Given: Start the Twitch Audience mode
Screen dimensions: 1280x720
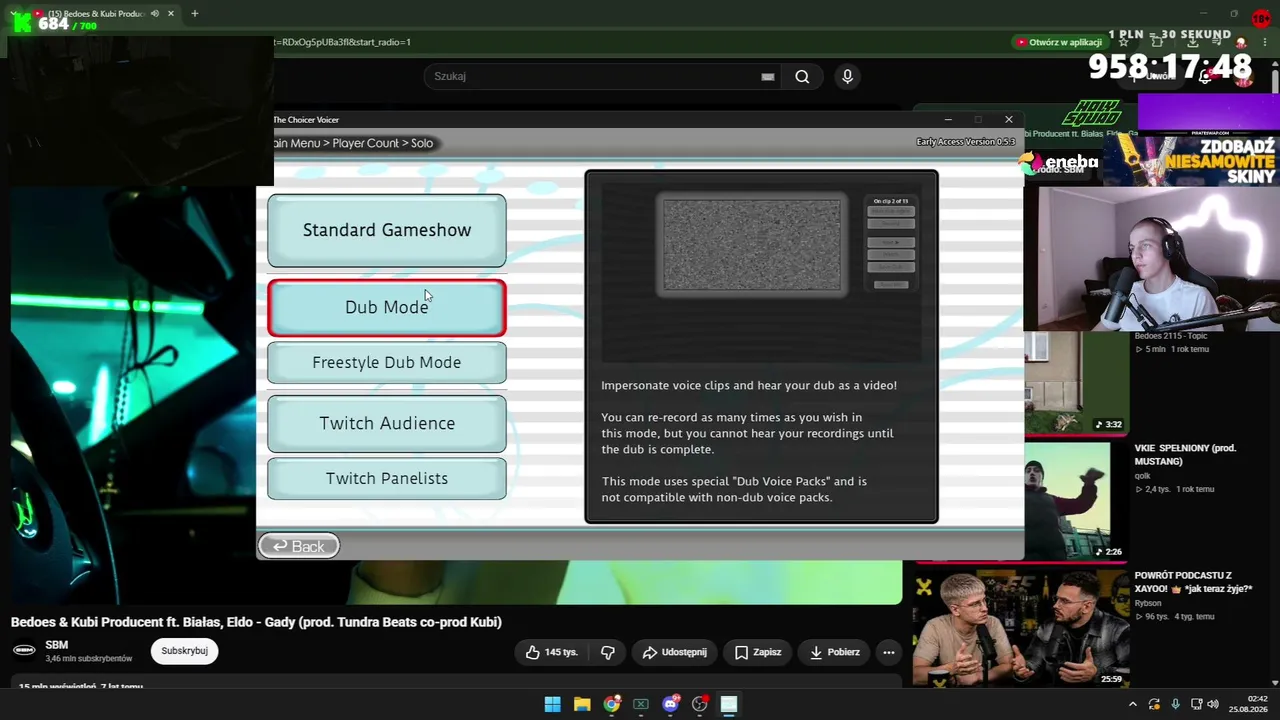Looking at the screenshot, I should [387, 423].
